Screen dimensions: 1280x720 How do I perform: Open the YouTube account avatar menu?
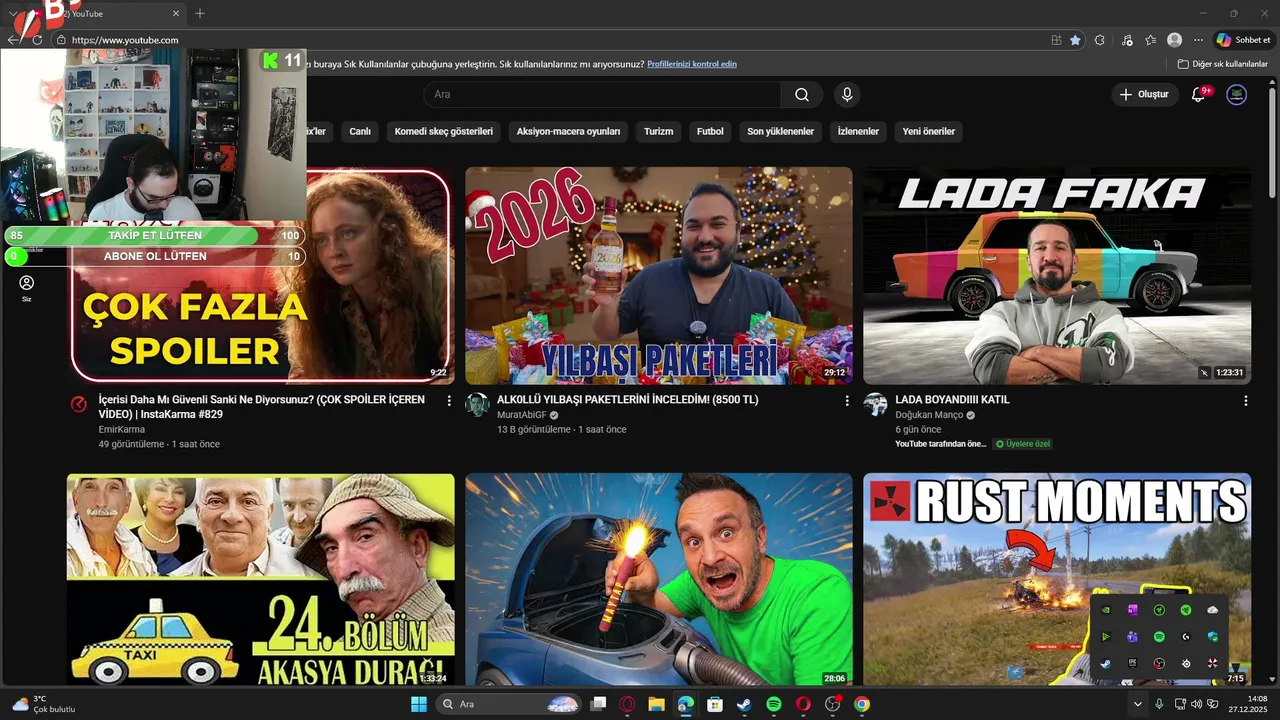tap(1237, 94)
